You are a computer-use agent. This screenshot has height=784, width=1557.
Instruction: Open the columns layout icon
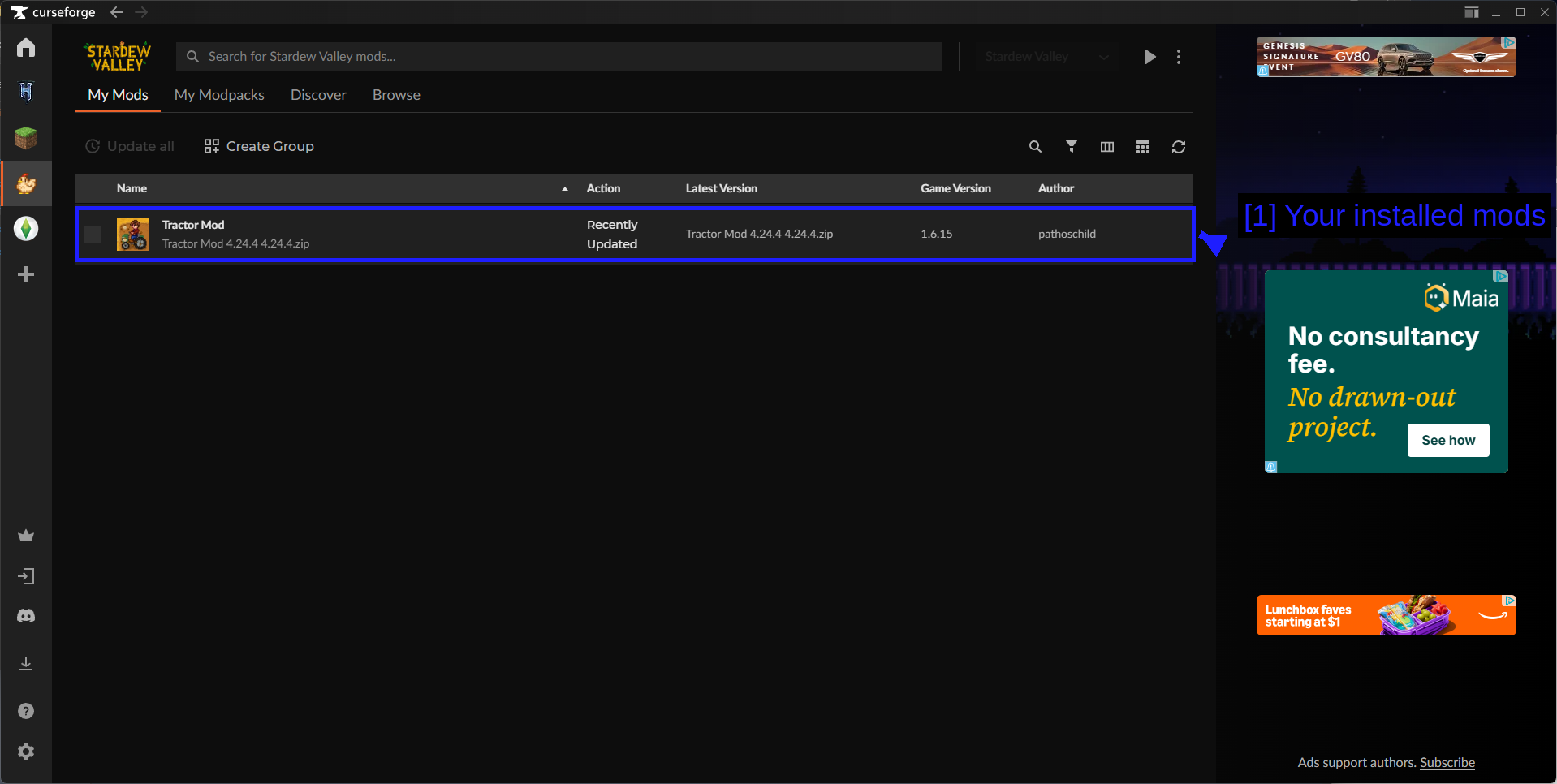(x=1107, y=147)
